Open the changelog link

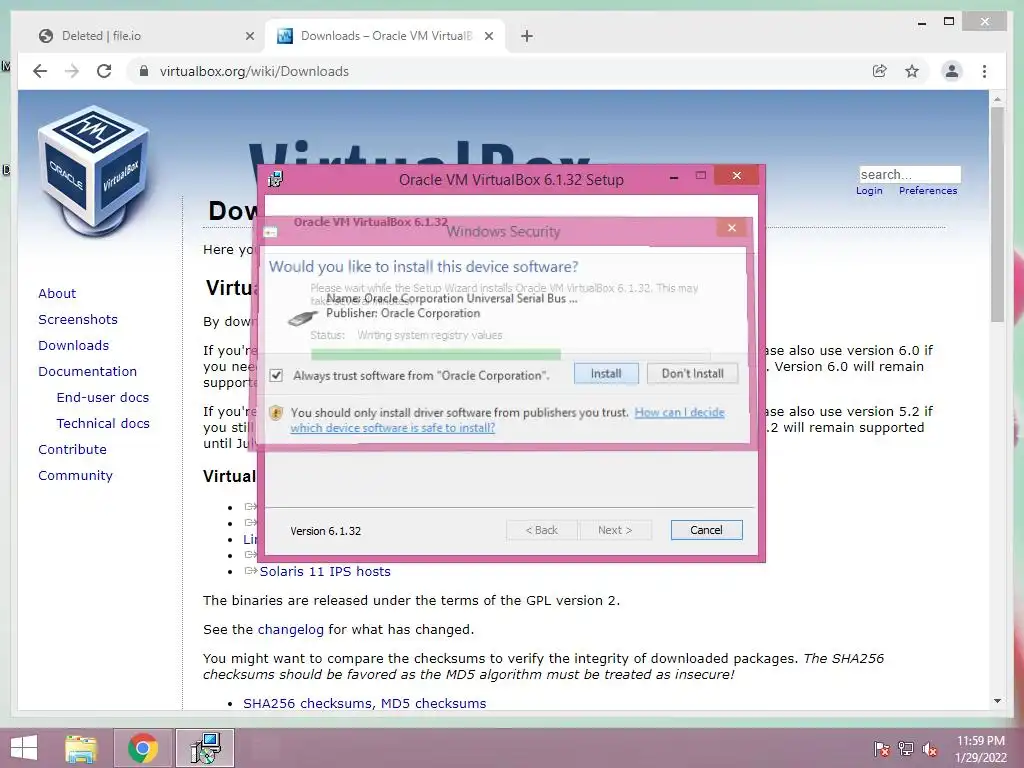291,630
